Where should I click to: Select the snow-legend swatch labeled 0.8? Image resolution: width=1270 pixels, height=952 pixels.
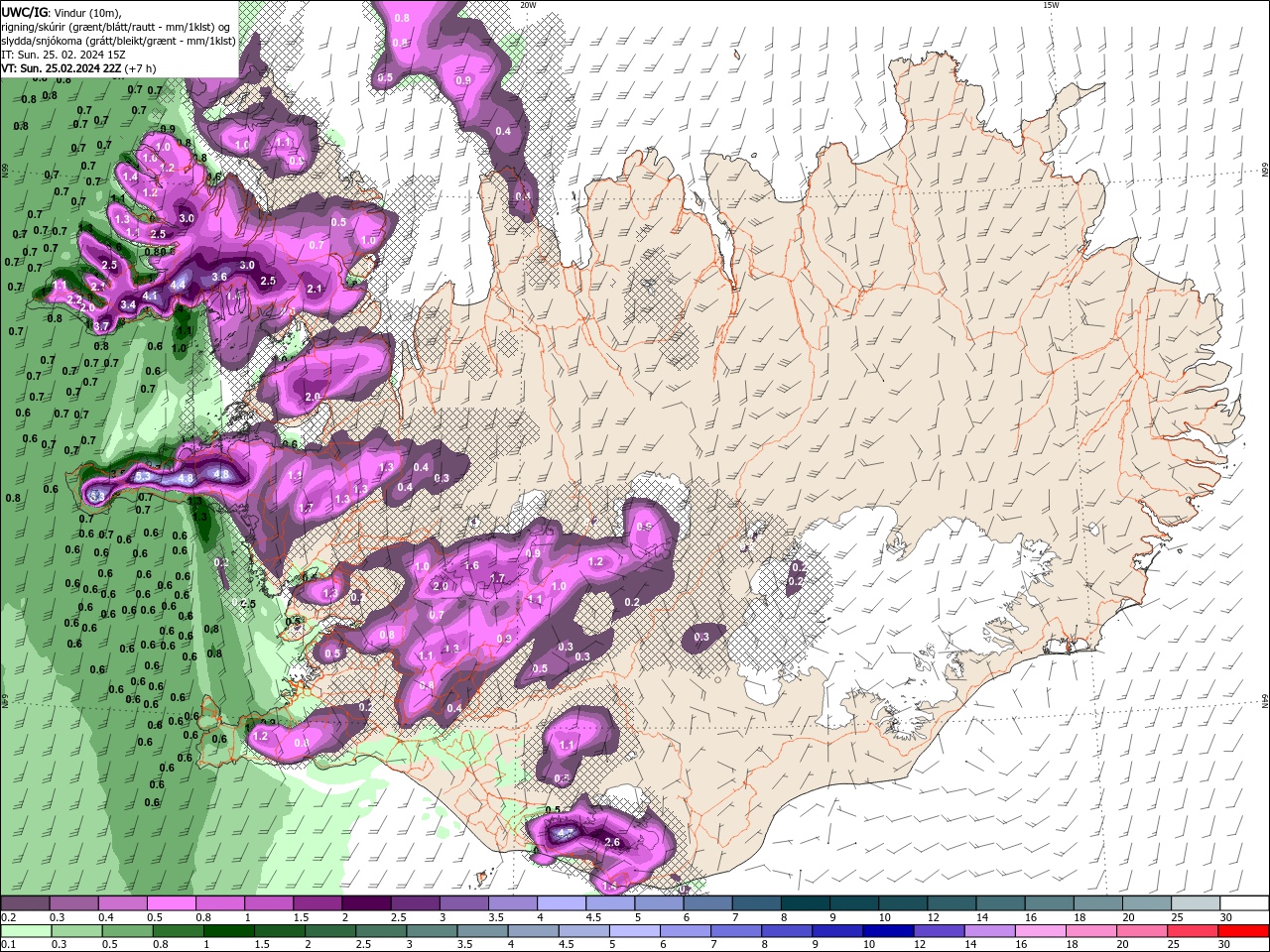click(x=219, y=903)
